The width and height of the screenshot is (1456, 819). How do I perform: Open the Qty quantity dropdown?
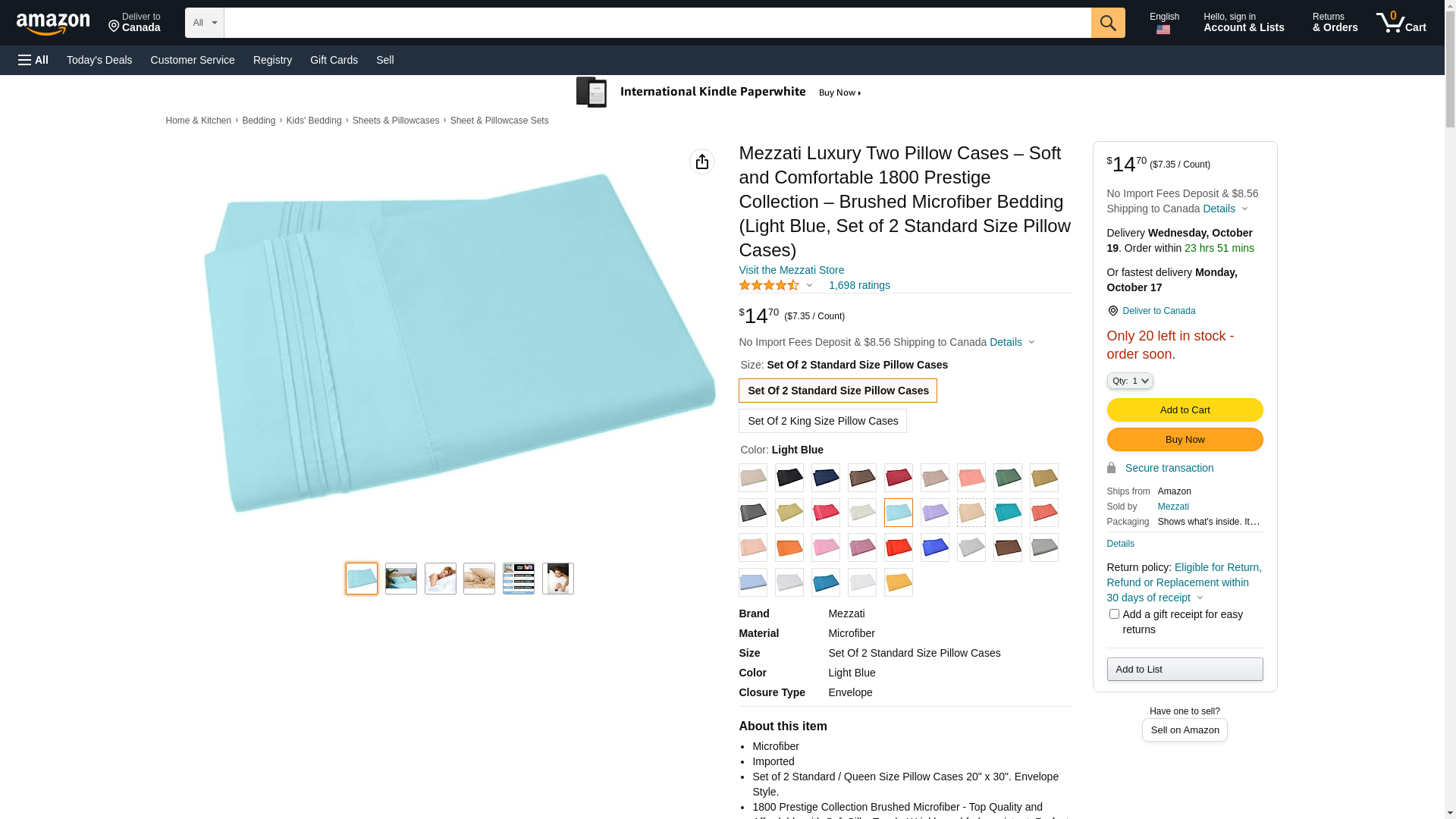tap(1130, 381)
